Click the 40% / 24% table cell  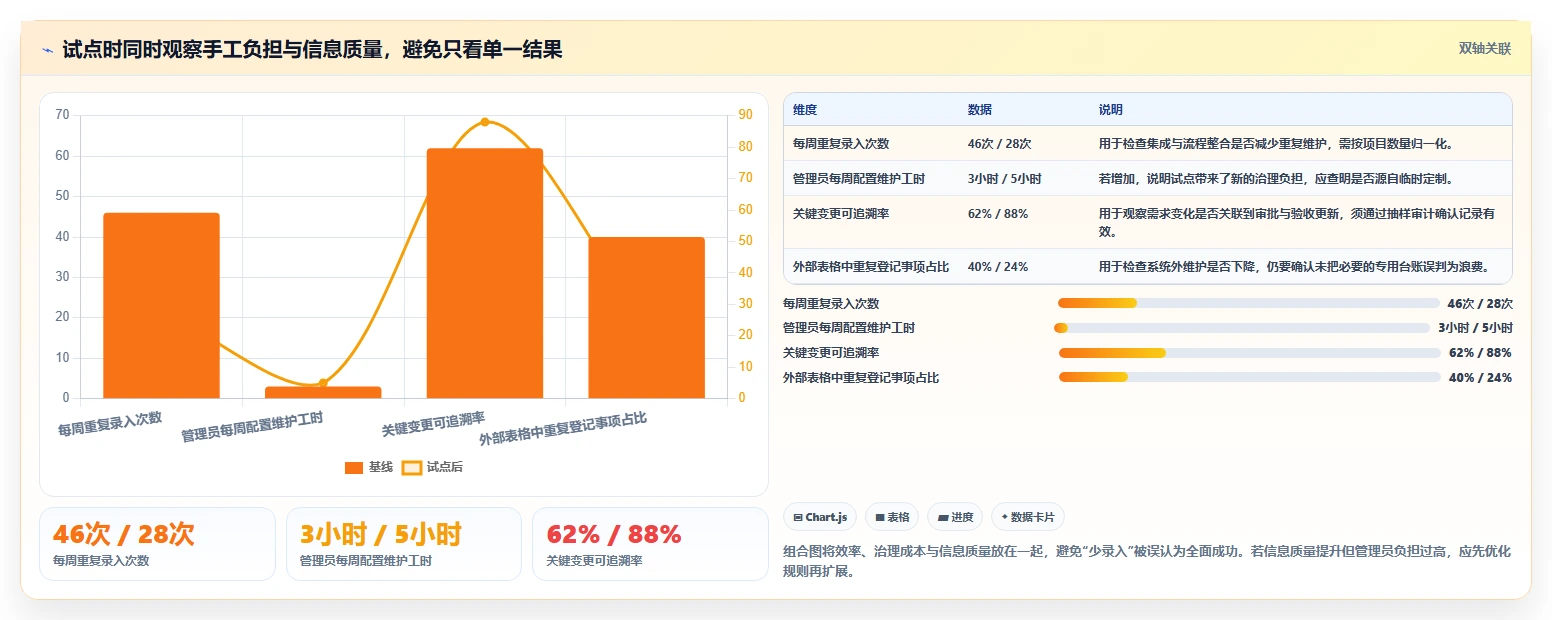tap(998, 267)
